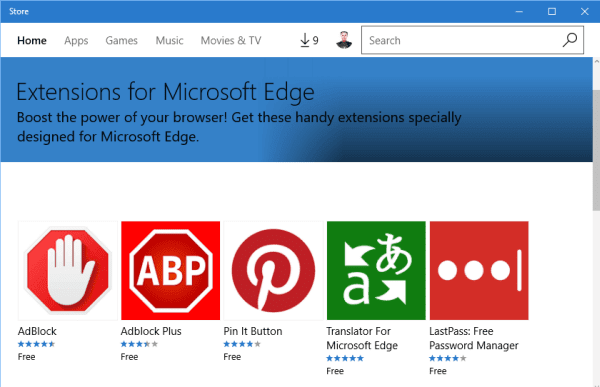
Task: Minimize the Store window
Action: [519, 11]
